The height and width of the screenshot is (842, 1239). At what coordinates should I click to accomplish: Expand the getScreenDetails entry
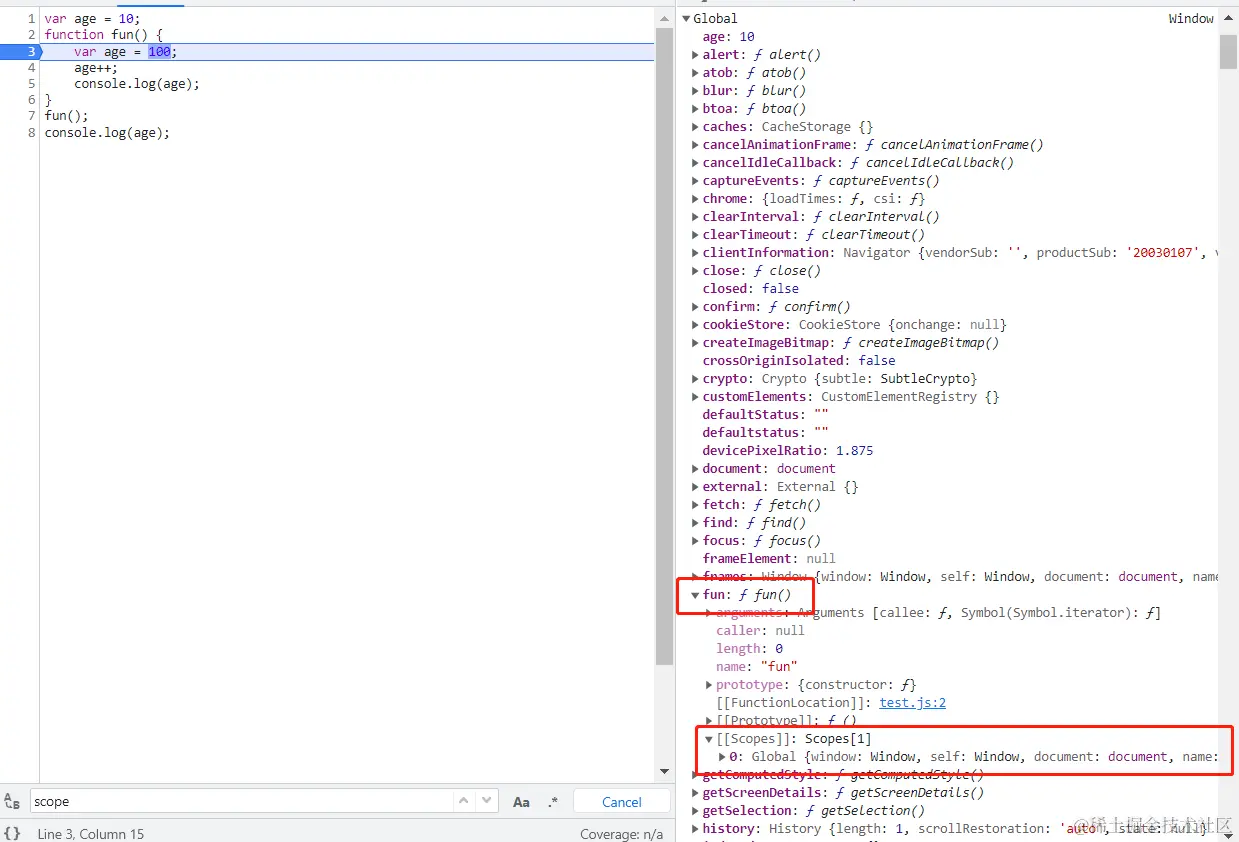(x=696, y=793)
